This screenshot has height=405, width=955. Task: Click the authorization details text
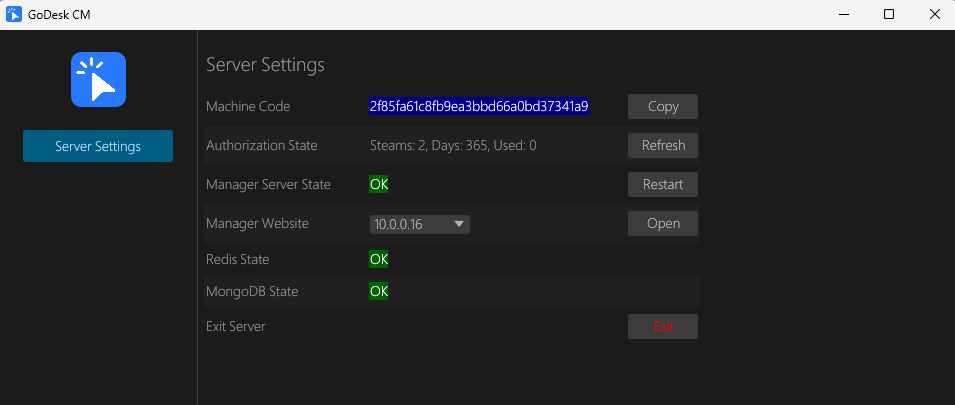[453, 145]
